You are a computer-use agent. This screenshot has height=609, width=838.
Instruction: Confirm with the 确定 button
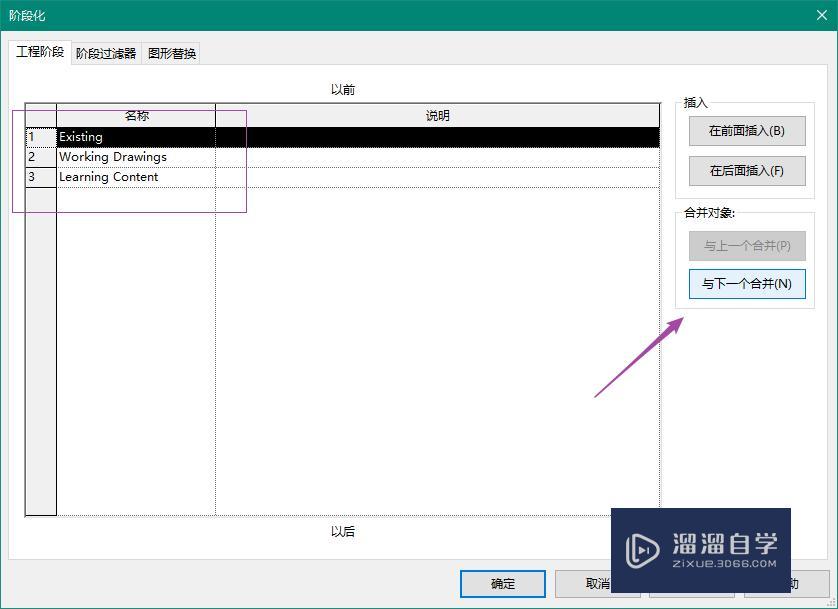[x=502, y=583]
